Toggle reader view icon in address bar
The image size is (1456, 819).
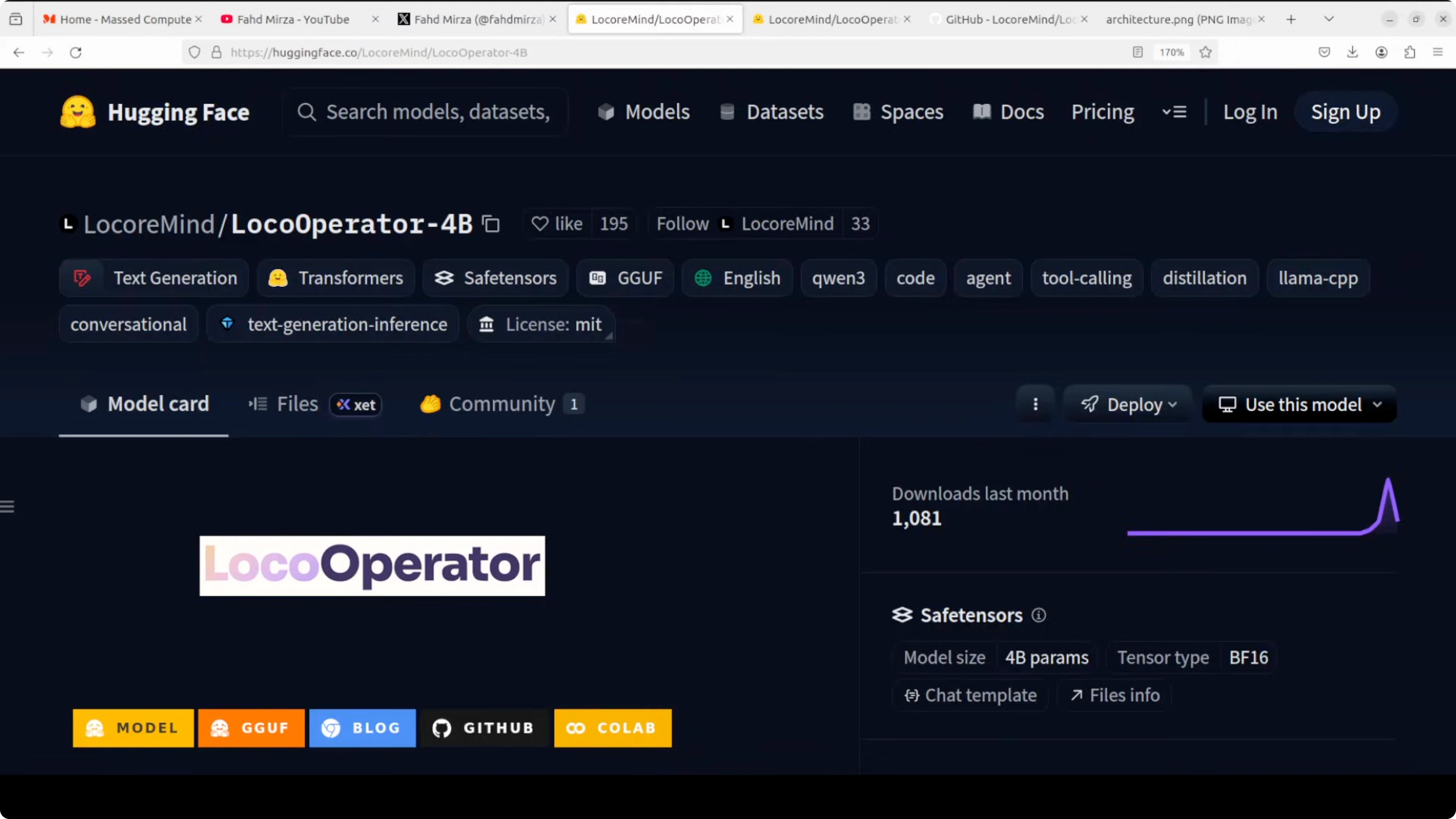point(1138,53)
